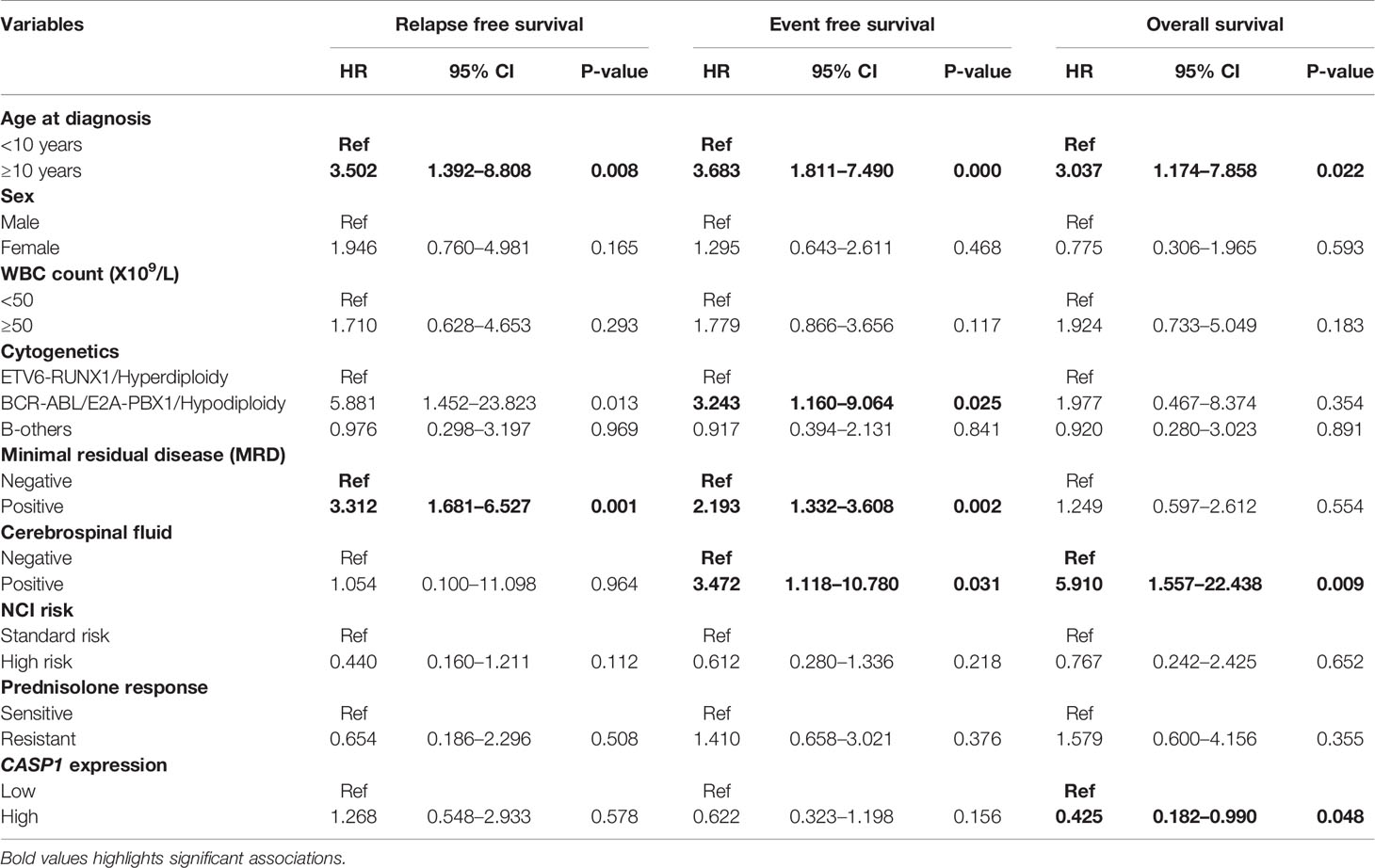
Task: Select the NCI risk section heading
Action: click(x=38, y=610)
